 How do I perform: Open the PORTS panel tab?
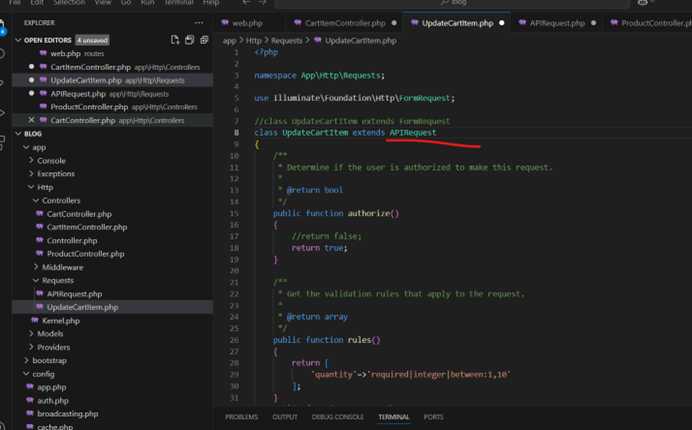coord(433,417)
